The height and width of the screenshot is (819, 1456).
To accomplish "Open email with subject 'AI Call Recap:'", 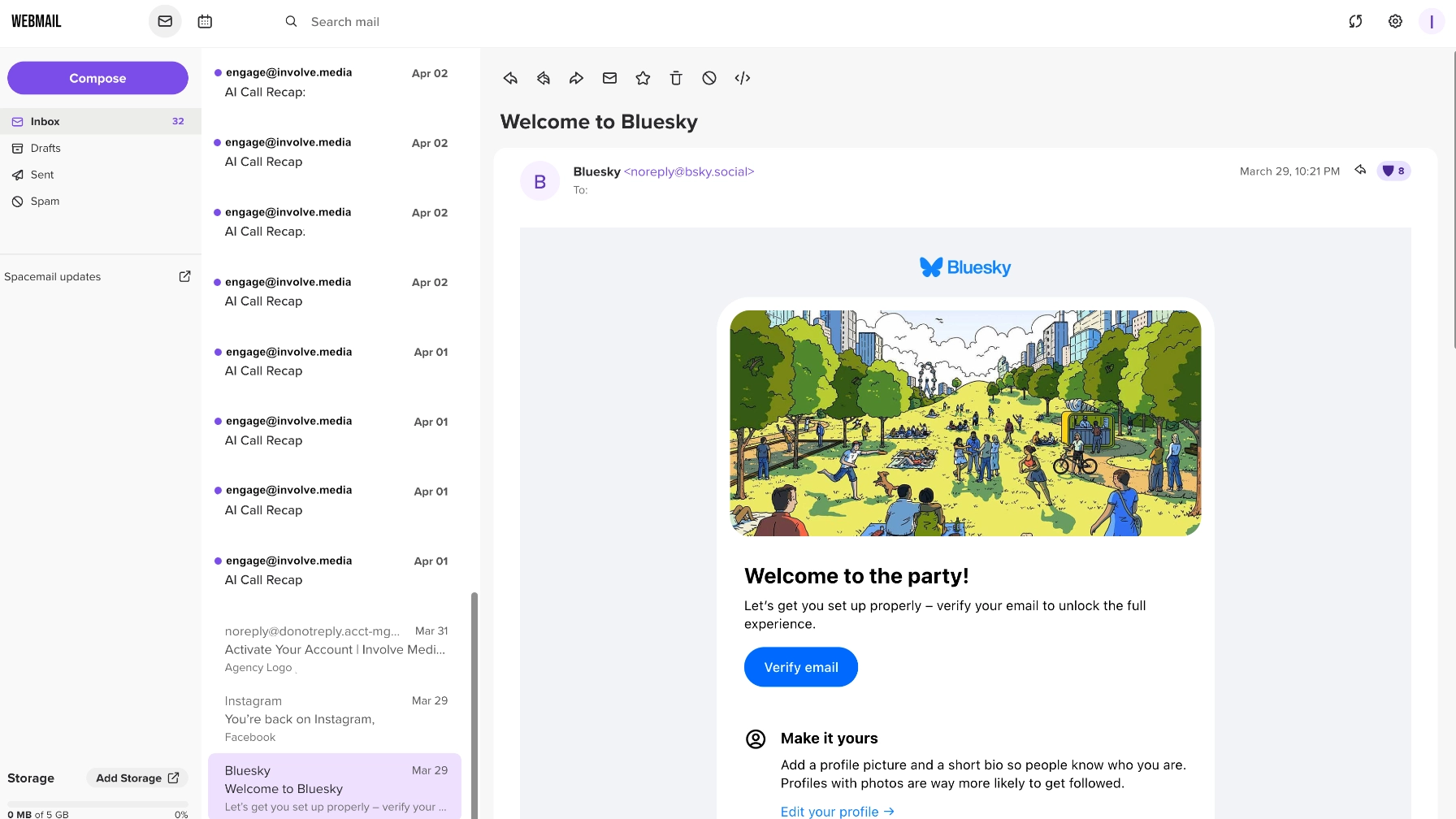I will point(336,83).
